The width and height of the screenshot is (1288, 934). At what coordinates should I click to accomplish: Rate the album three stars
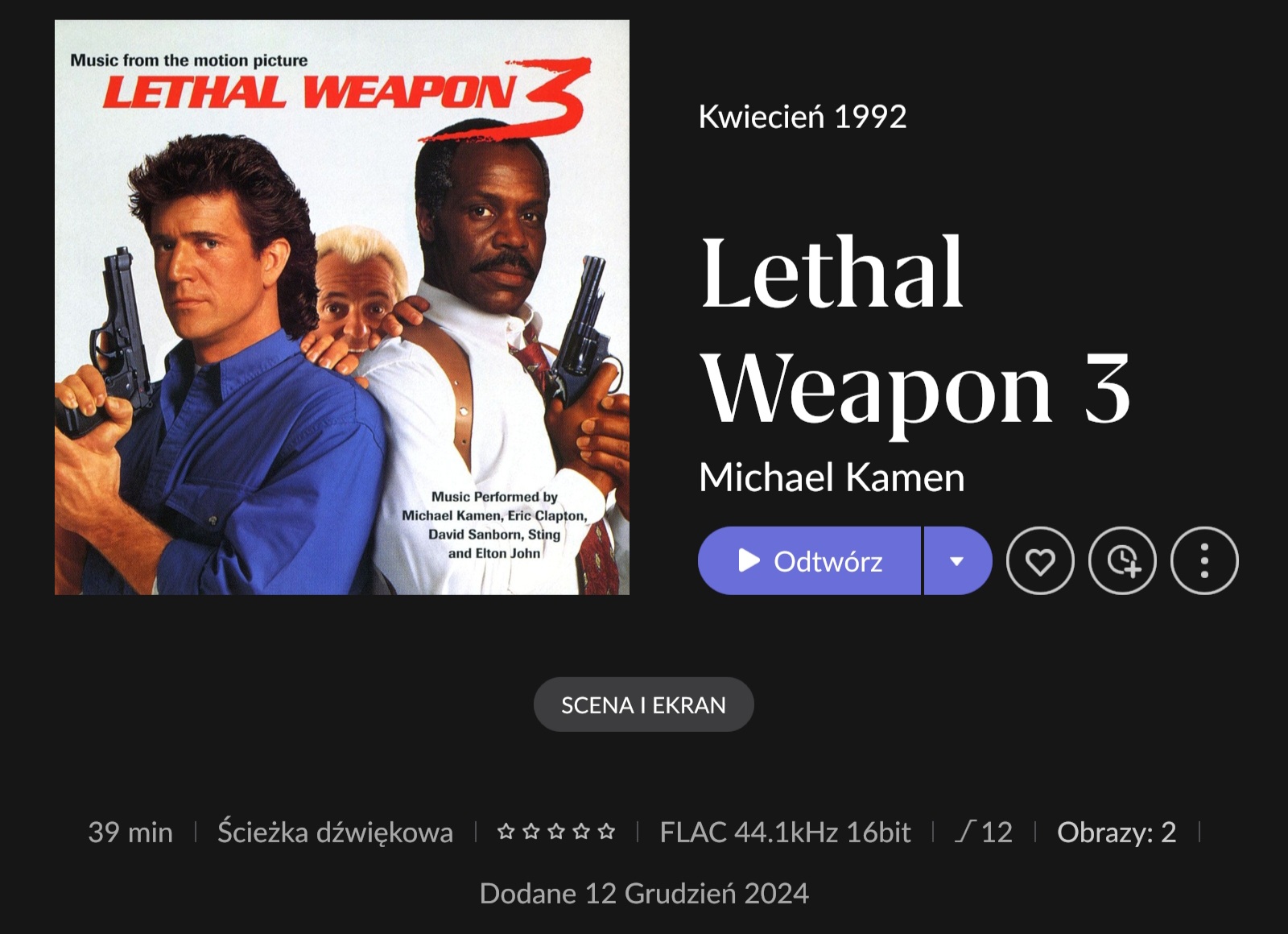coord(556,832)
